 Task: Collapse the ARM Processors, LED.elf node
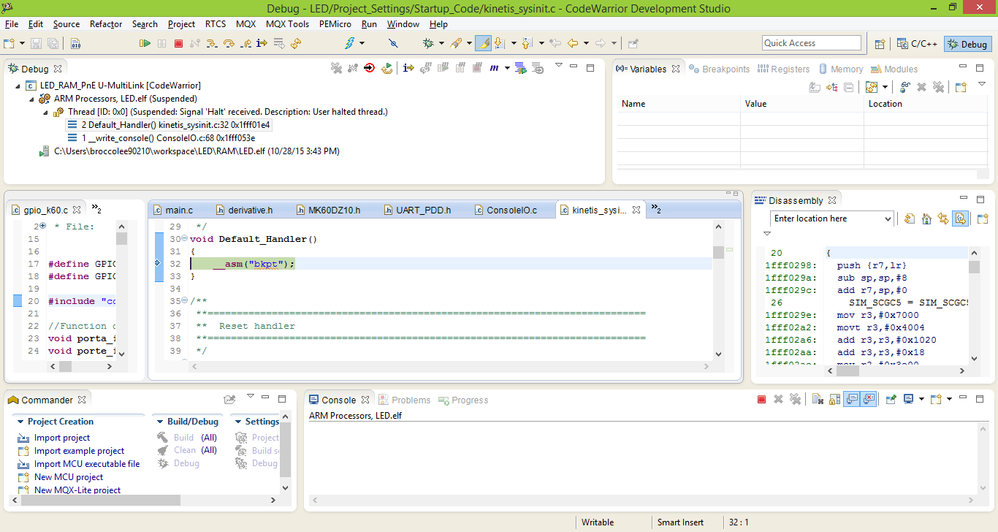pyautogui.click(x=32, y=99)
